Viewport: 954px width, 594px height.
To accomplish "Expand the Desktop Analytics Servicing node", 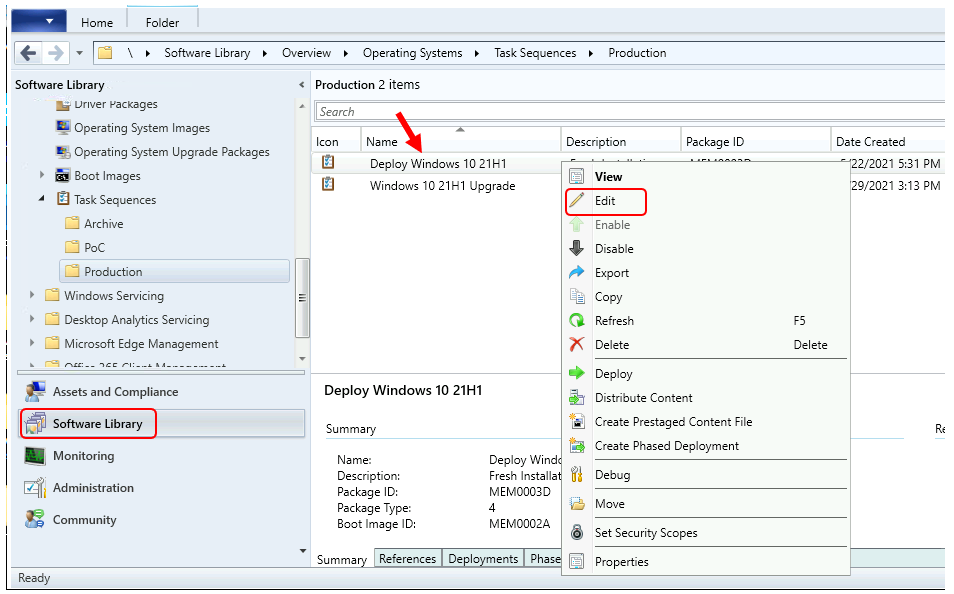I will (x=32, y=319).
